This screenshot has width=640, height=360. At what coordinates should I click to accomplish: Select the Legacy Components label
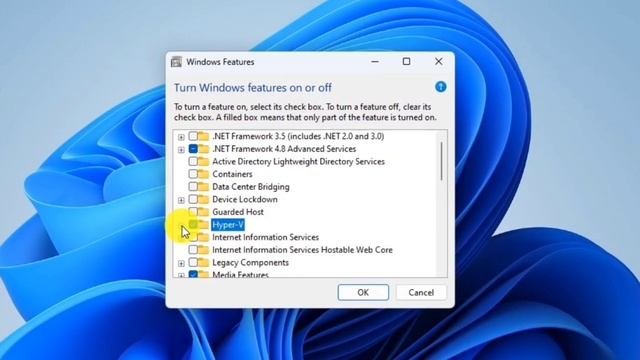250,263
